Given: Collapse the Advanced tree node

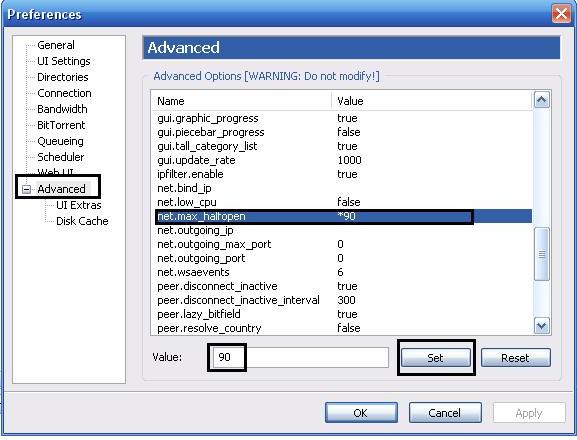Looking at the screenshot, I should tap(26, 189).
